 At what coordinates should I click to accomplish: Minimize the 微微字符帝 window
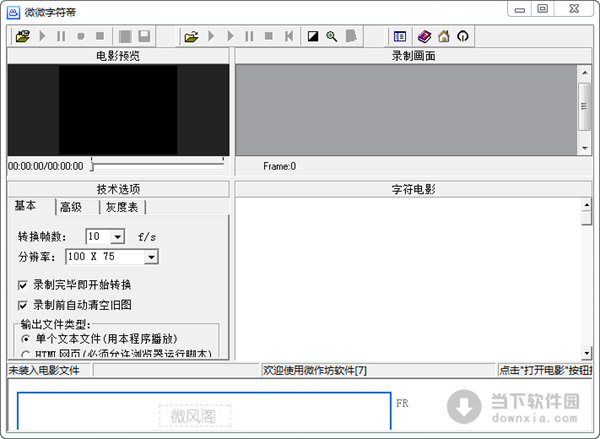coord(520,9)
